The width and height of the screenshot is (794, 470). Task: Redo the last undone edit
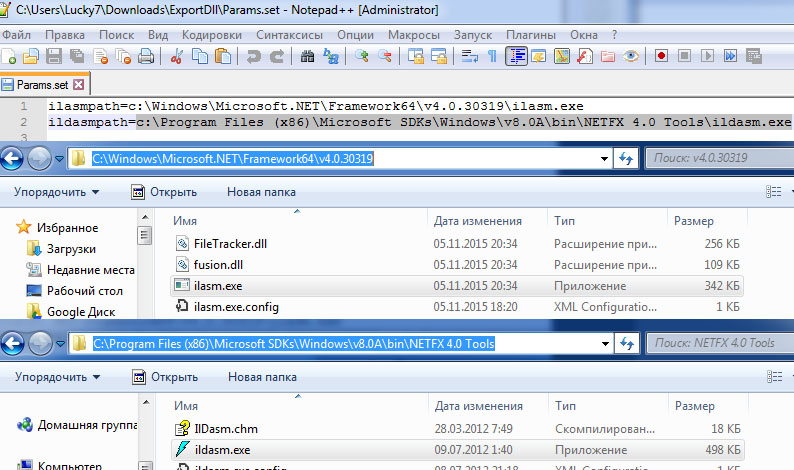coord(276,56)
